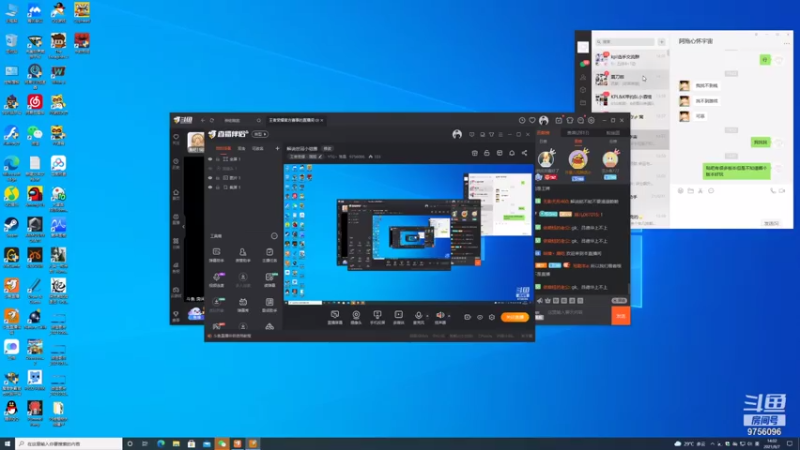Click the user avatar in Douyu header
Screen dimensions: 800x450
(544, 120)
